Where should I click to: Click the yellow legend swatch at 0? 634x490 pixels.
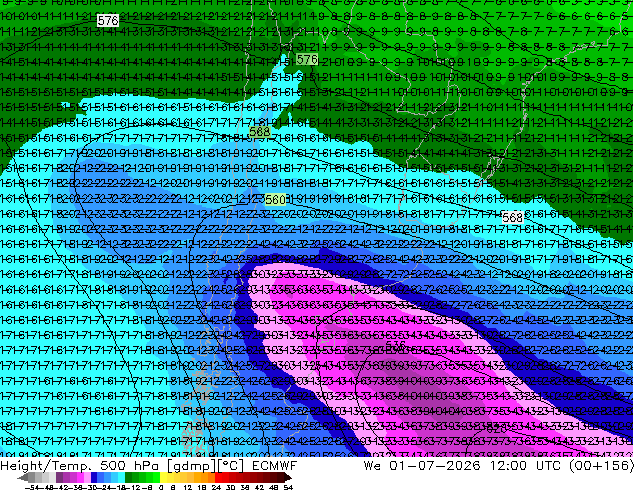tap(163, 478)
